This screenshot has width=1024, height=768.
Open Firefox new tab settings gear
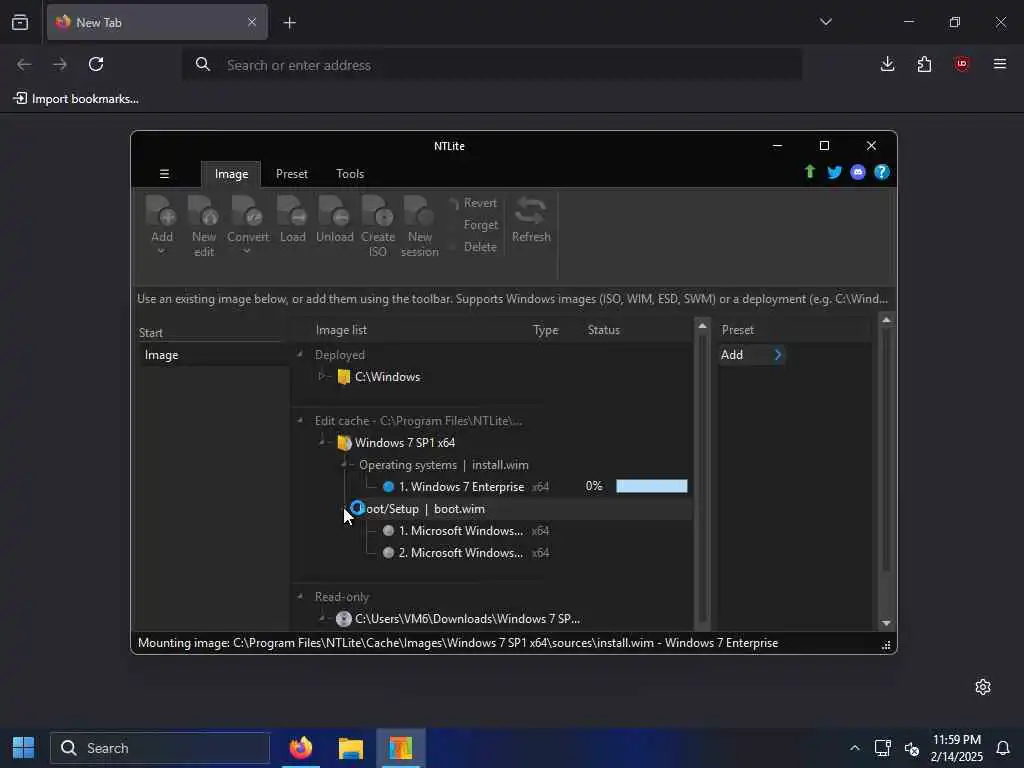983,687
